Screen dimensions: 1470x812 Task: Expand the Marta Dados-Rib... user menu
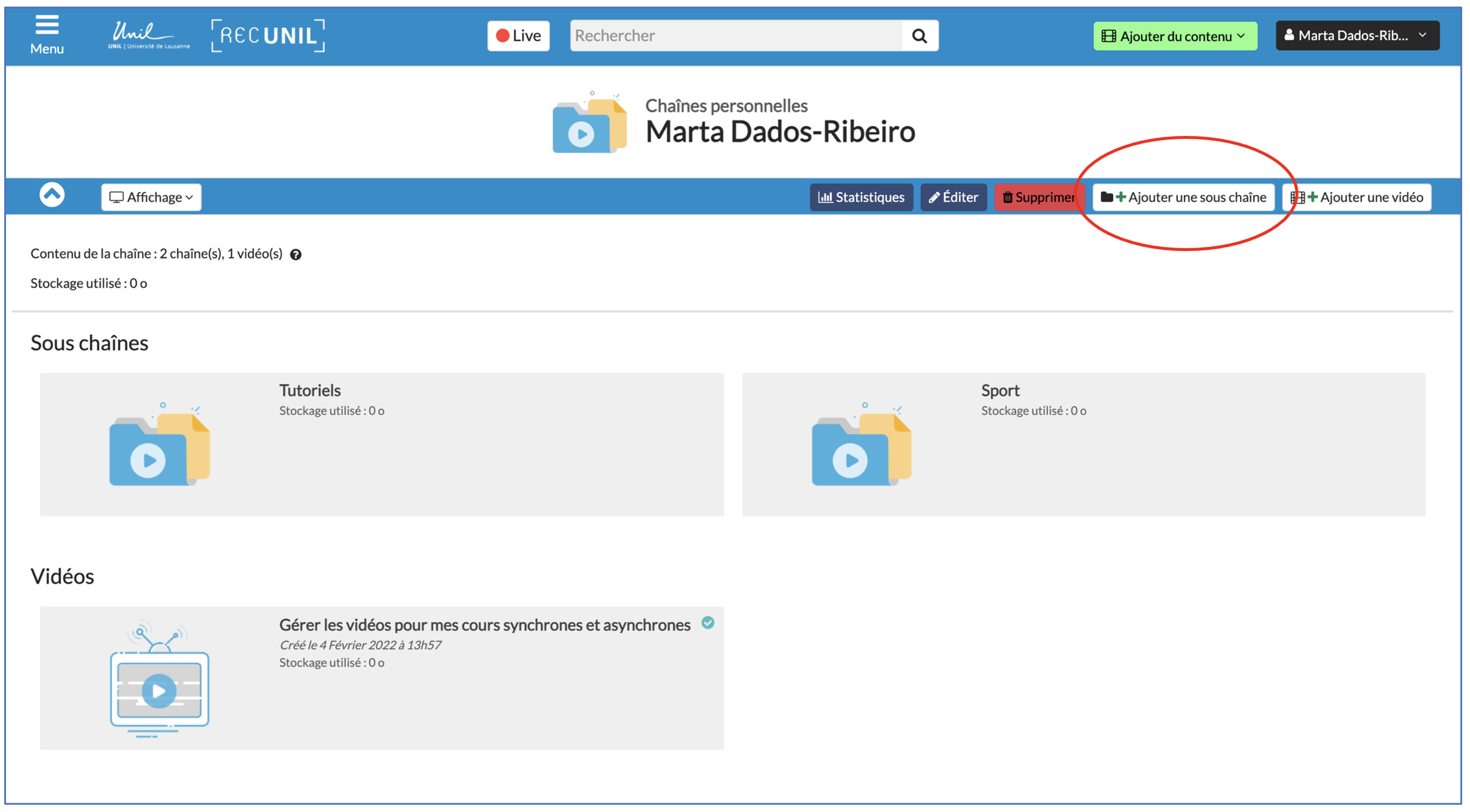click(x=1357, y=36)
